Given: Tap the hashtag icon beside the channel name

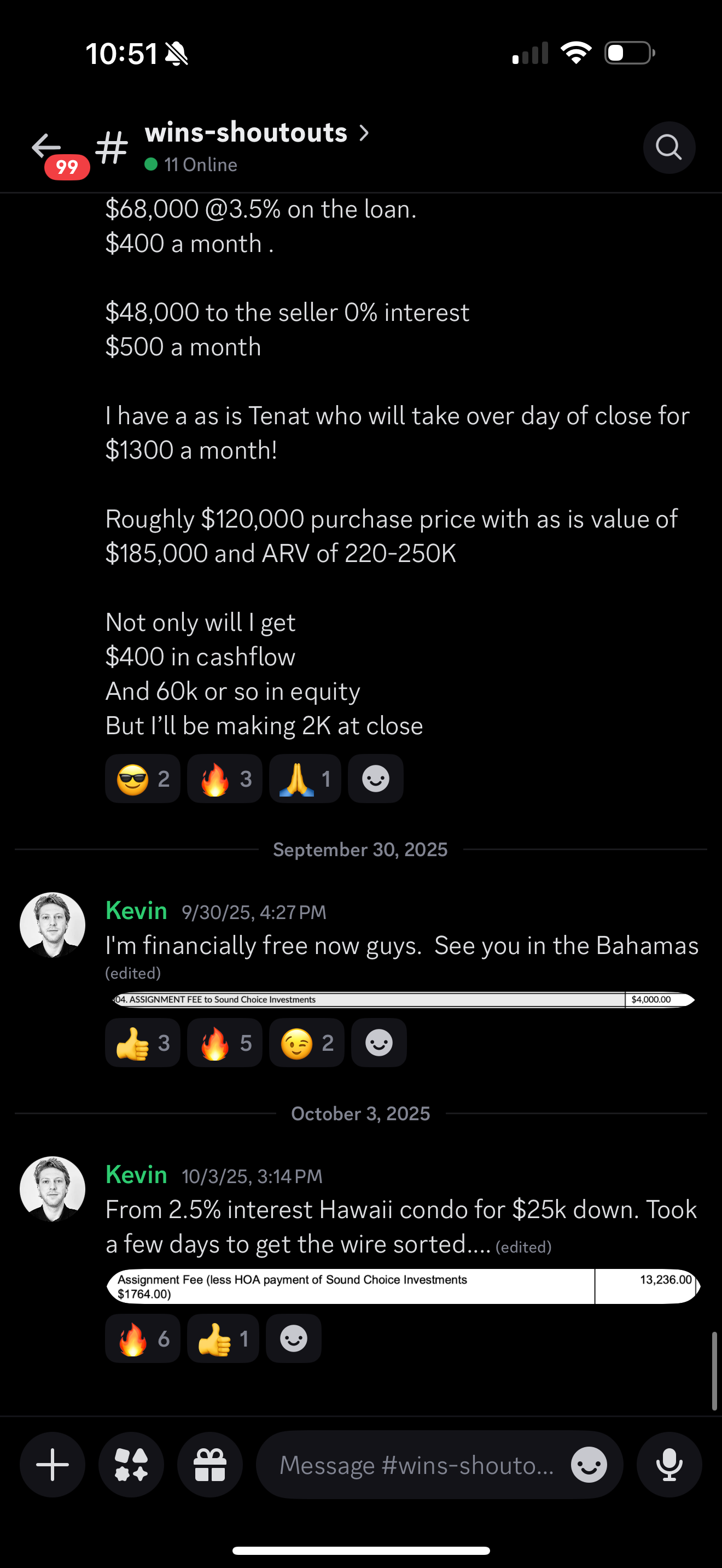Looking at the screenshot, I should coord(112,146).
